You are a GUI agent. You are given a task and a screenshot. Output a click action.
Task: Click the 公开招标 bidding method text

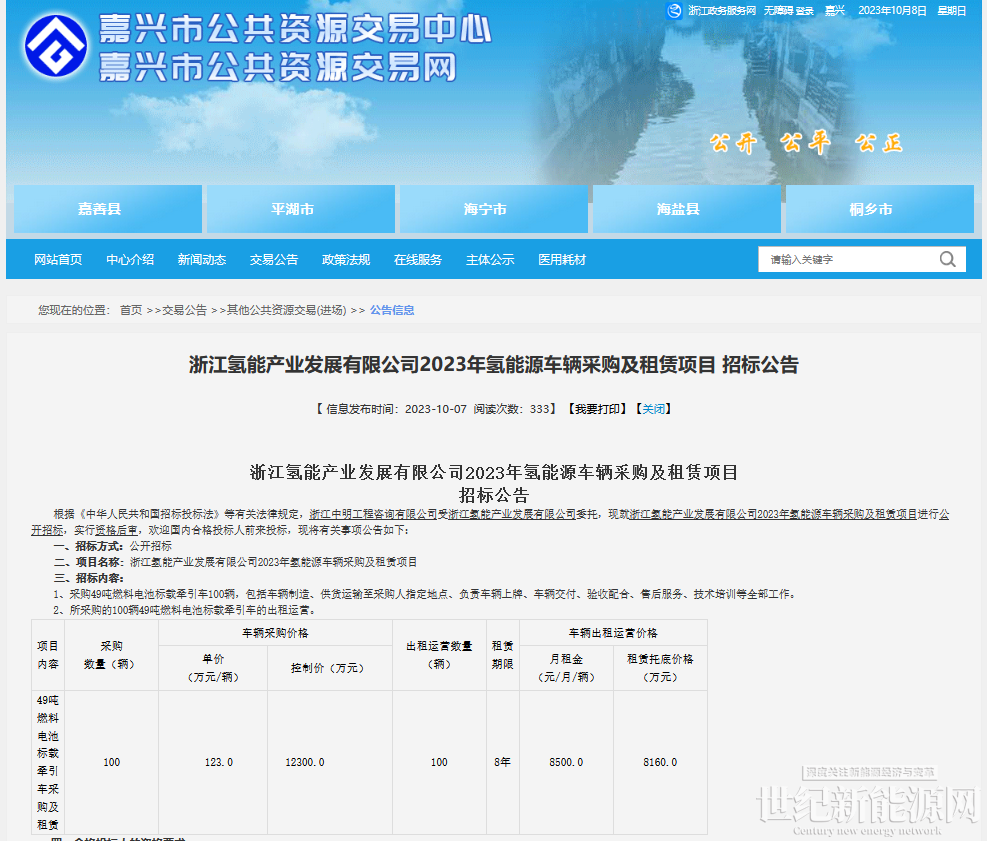tap(150, 546)
